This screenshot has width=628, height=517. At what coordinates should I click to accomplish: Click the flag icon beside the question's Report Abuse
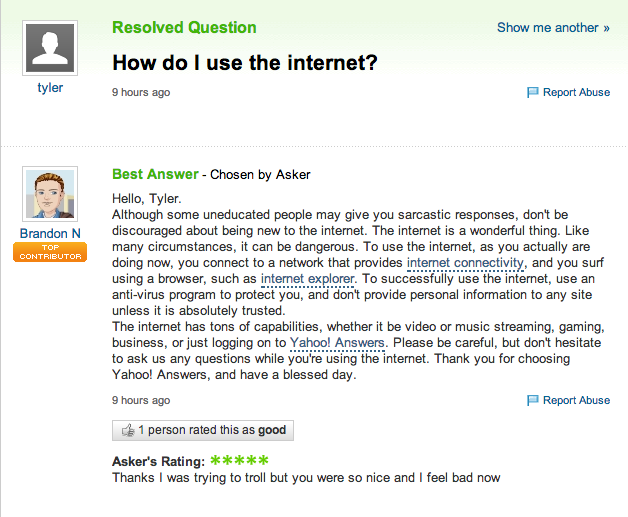click(x=532, y=93)
